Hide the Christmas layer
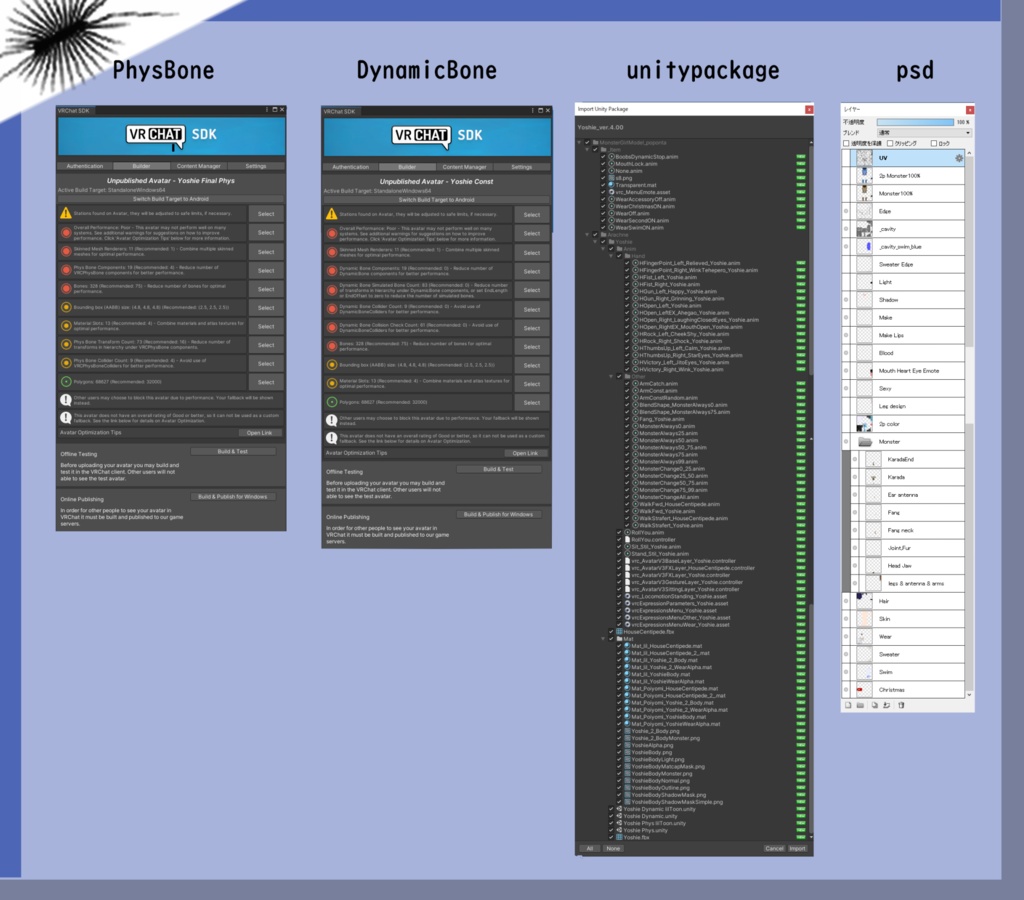1024x900 pixels. click(x=846, y=690)
